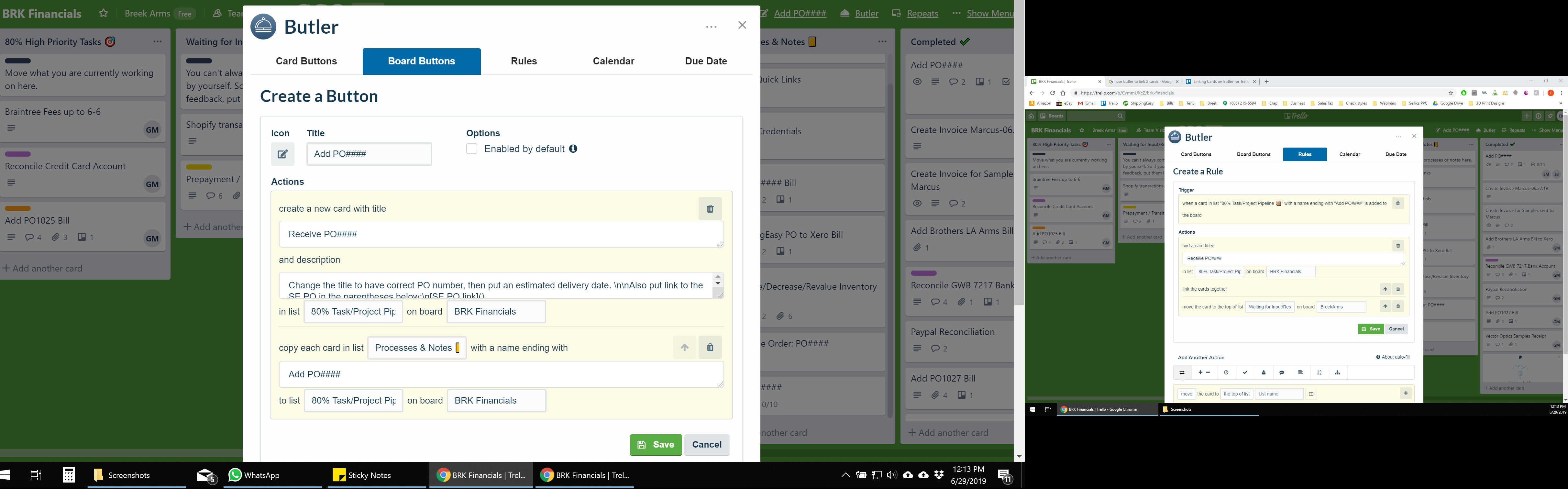Open 80% High Priority Tasks list menu, left window
The image size is (1568, 489).
158,41
